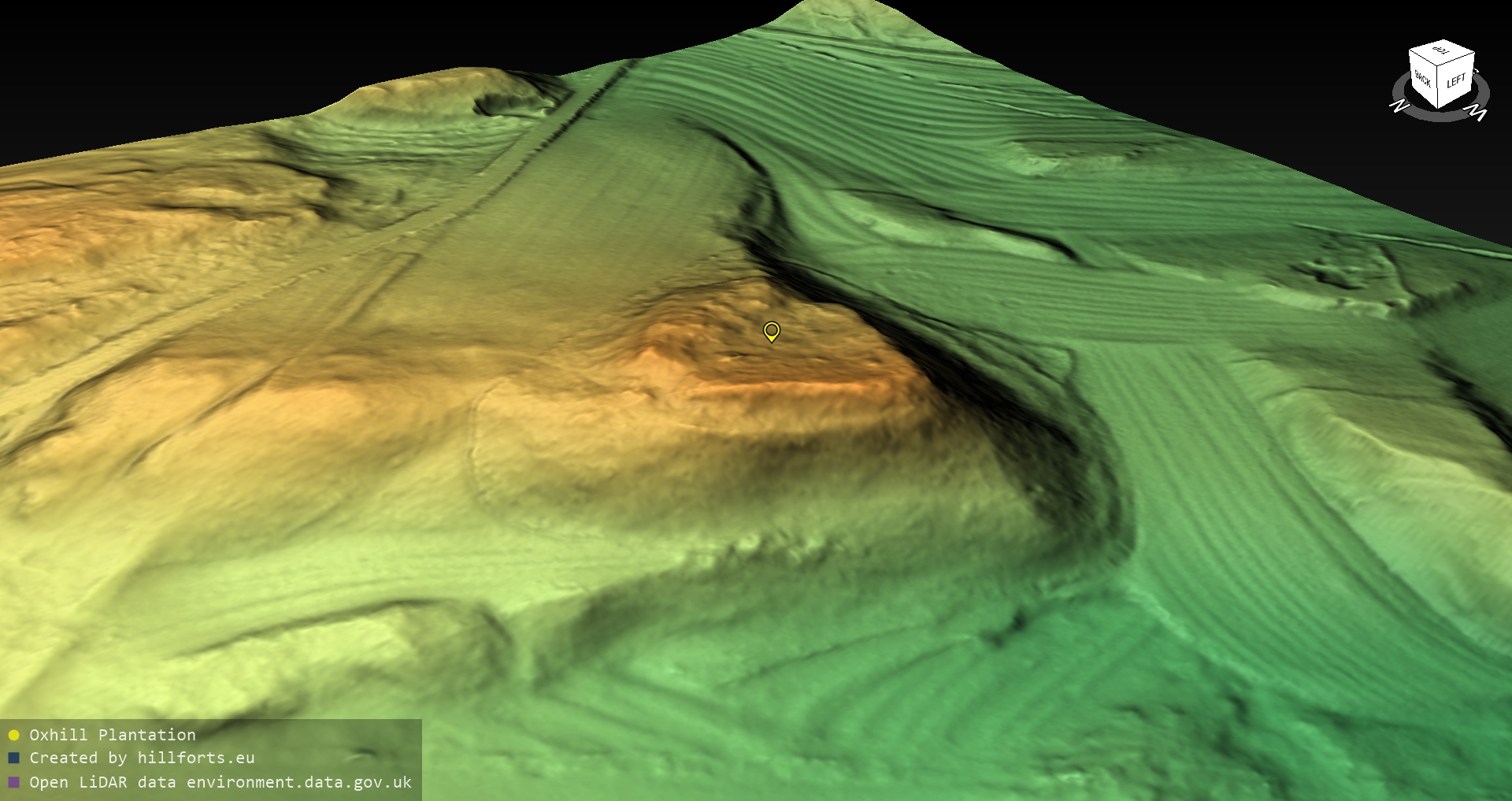1512x801 pixels.
Task: Click the TOP face of the view cube
Action: tap(1442, 53)
